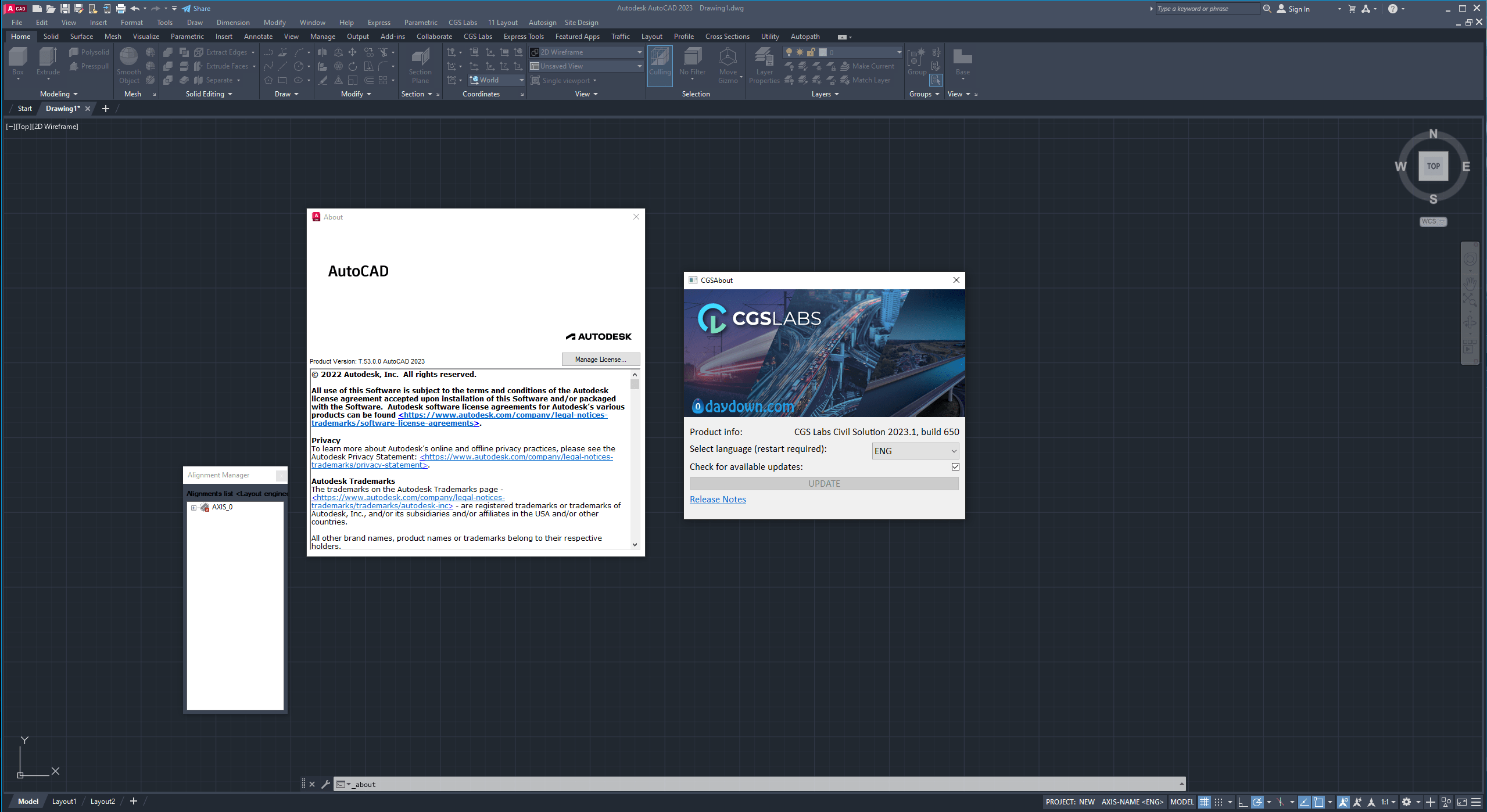Click the Undo arrow icon

tap(135, 9)
